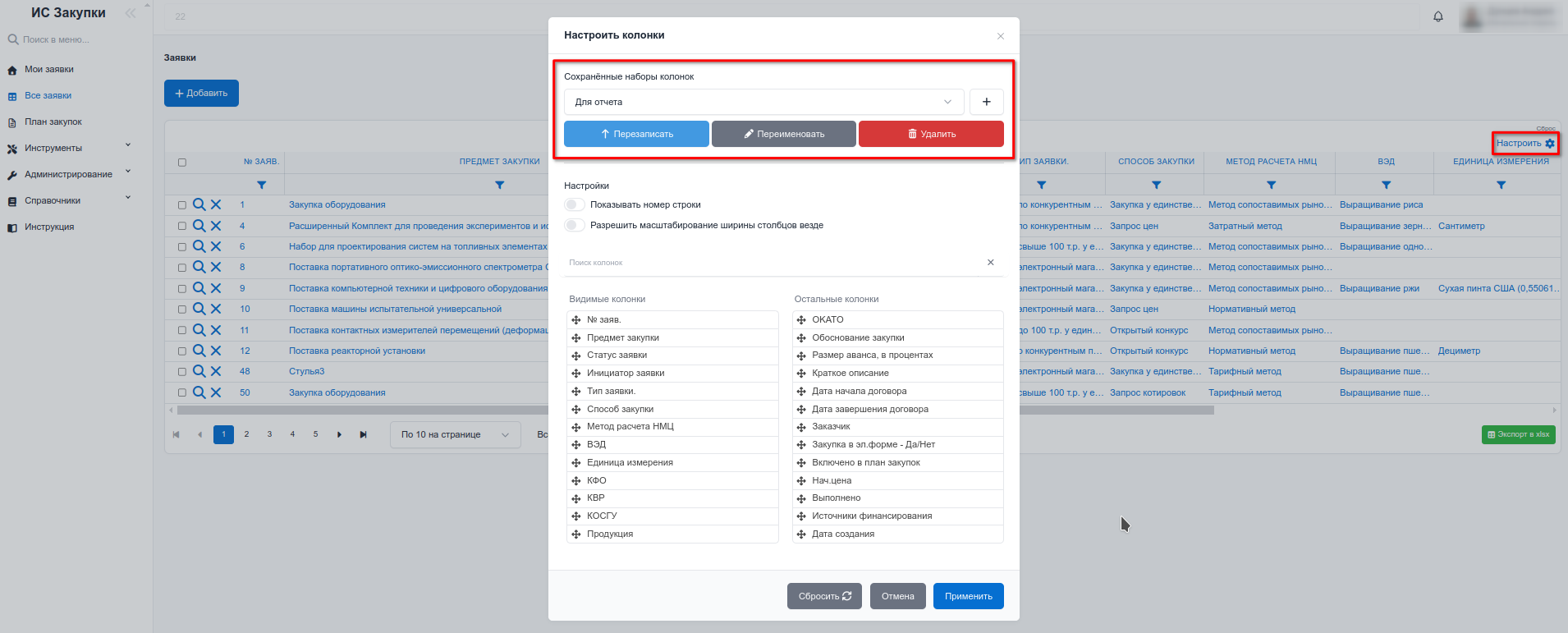
Task: Toggle Разрешить масштабирование ширины столбцов switch
Action: coord(575,225)
